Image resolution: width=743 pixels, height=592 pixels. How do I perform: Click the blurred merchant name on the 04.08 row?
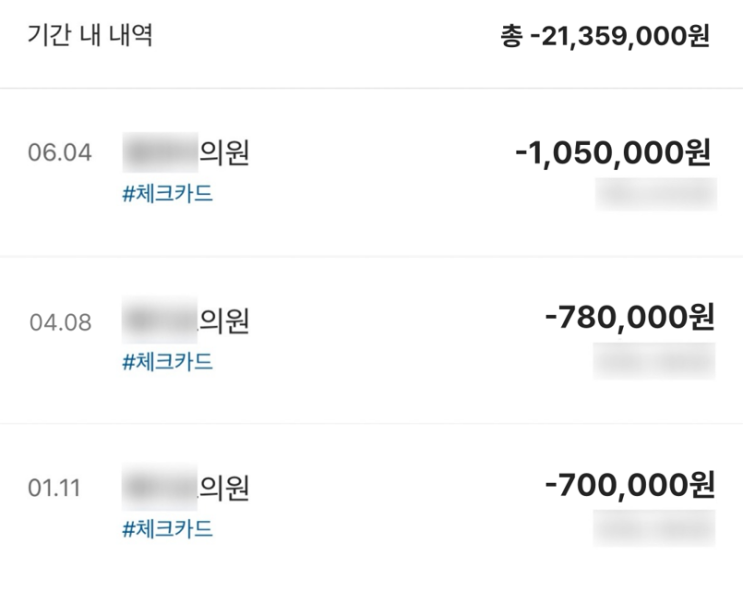[x=159, y=320]
